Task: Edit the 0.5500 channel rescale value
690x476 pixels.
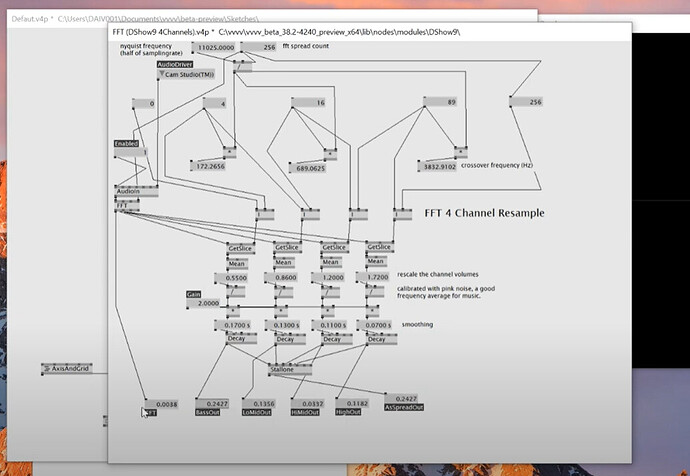Action: pos(231,278)
